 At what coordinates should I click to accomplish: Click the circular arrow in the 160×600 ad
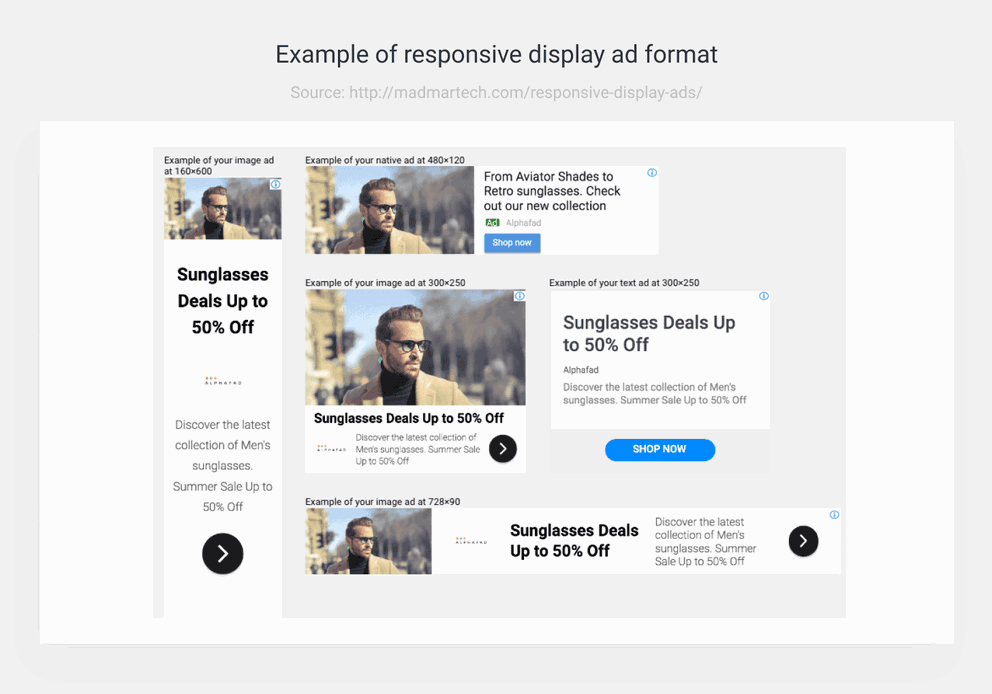(x=222, y=554)
